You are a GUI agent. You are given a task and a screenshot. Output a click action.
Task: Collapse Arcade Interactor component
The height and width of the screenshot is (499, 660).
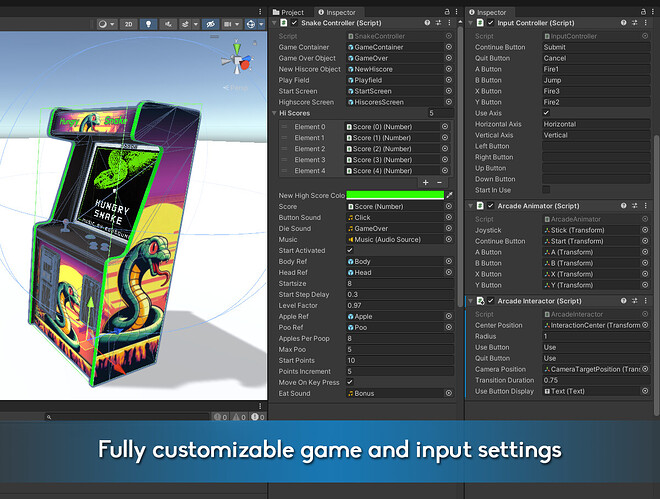tap(471, 301)
